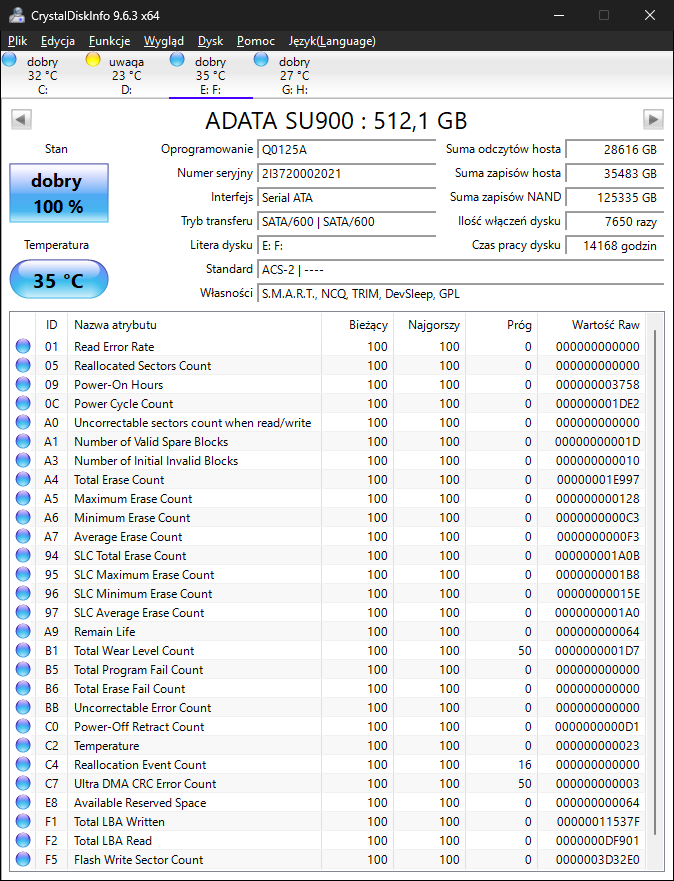Screen dimensions: 674x881
Task: Click the CrystalDiskInfo app icon in title bar
Action: pos(16,15)
